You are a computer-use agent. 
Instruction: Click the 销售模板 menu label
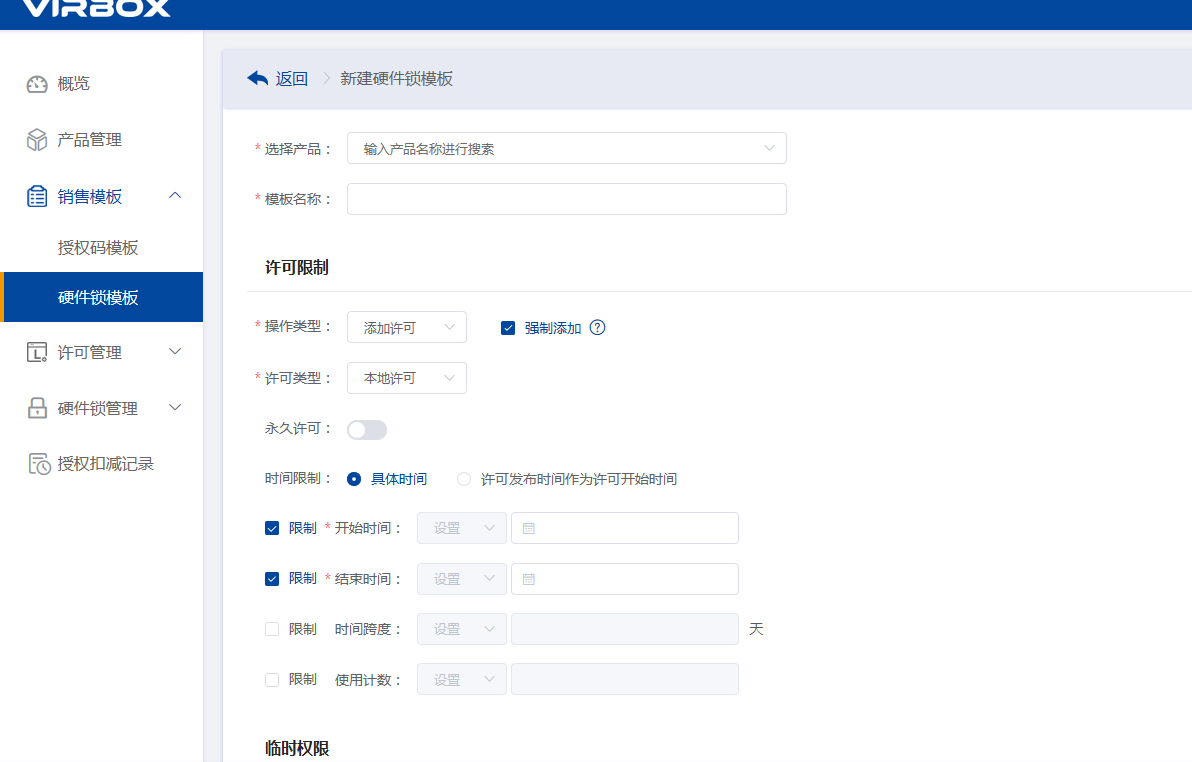90,197
